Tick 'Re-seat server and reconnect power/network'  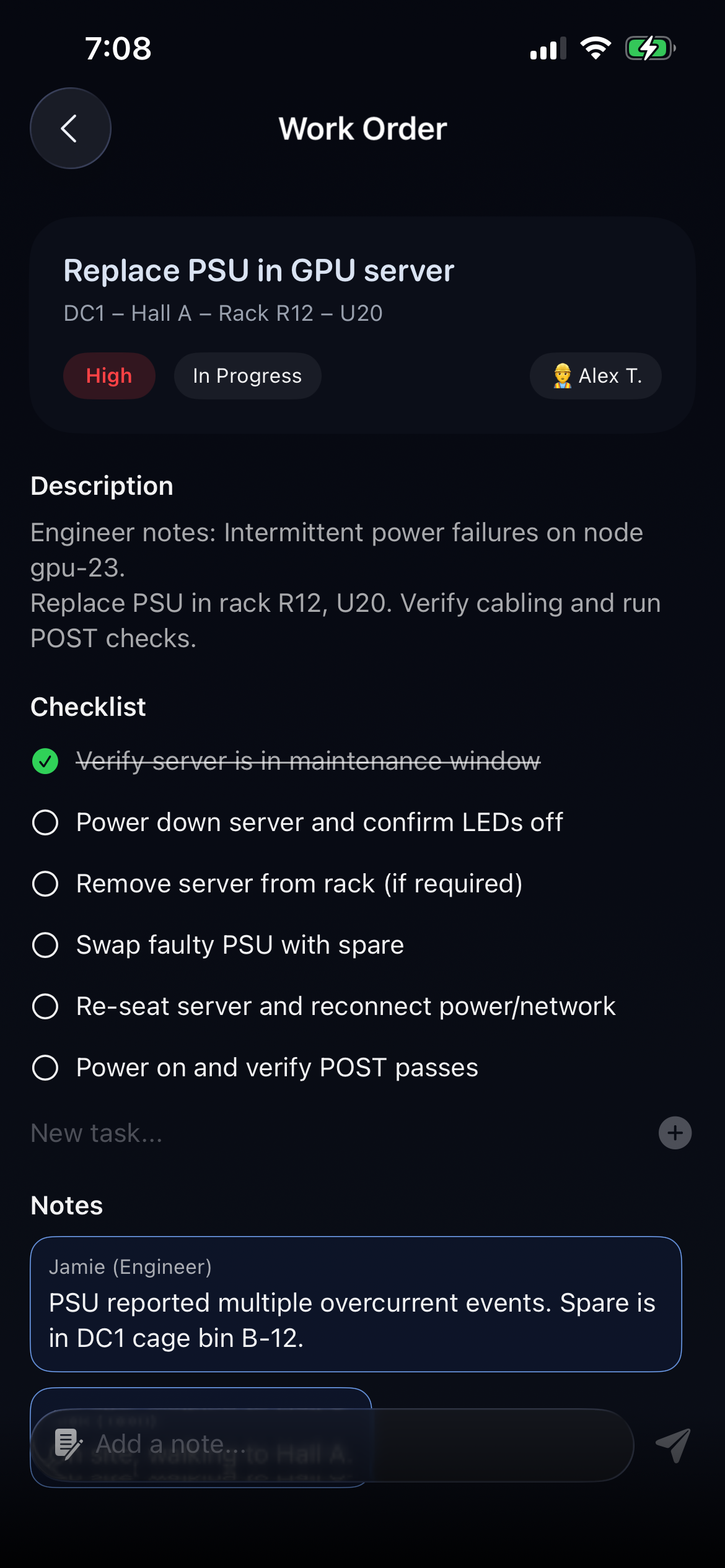pyautogui.click(x=45, y=1006)
